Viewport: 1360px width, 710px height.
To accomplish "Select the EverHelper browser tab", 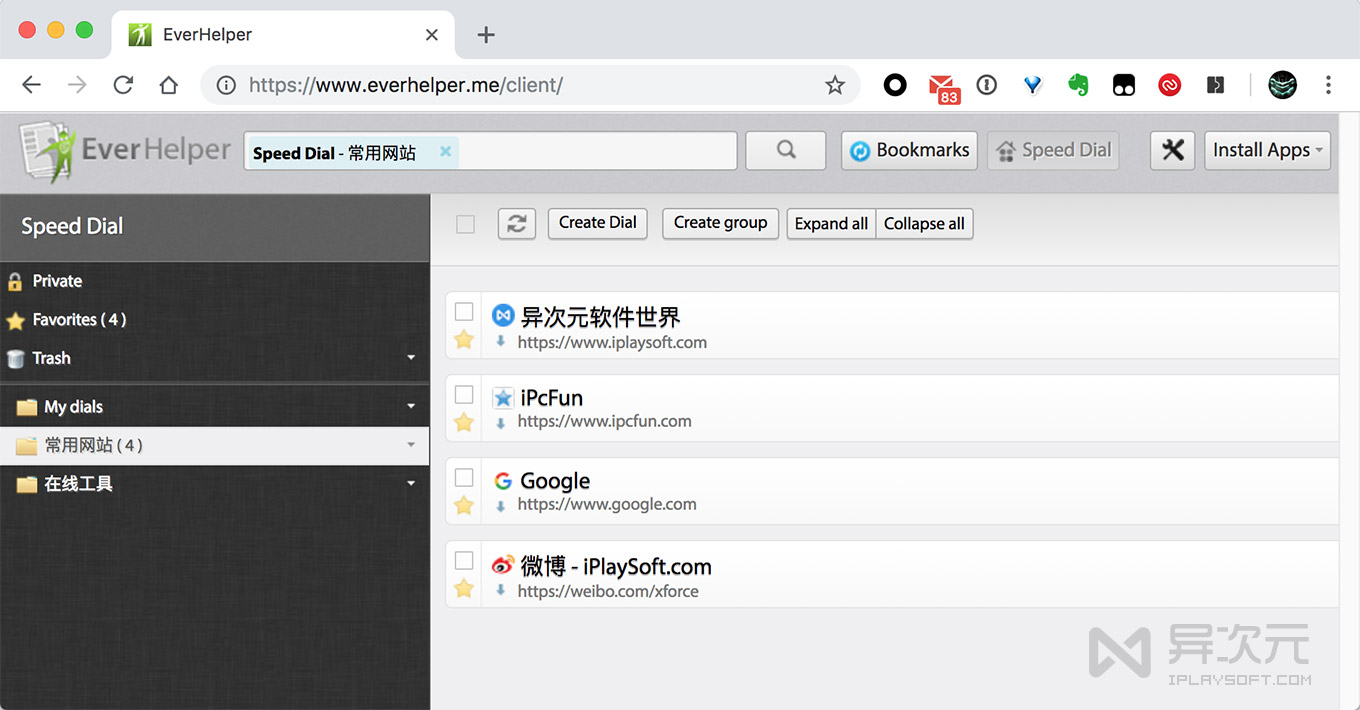I will (250, 33).
